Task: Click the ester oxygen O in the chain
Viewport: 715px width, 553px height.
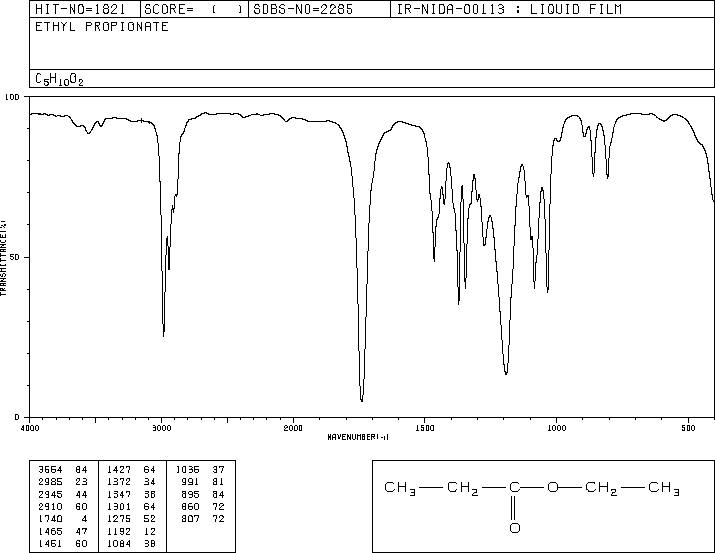Action: click(552, 487)
